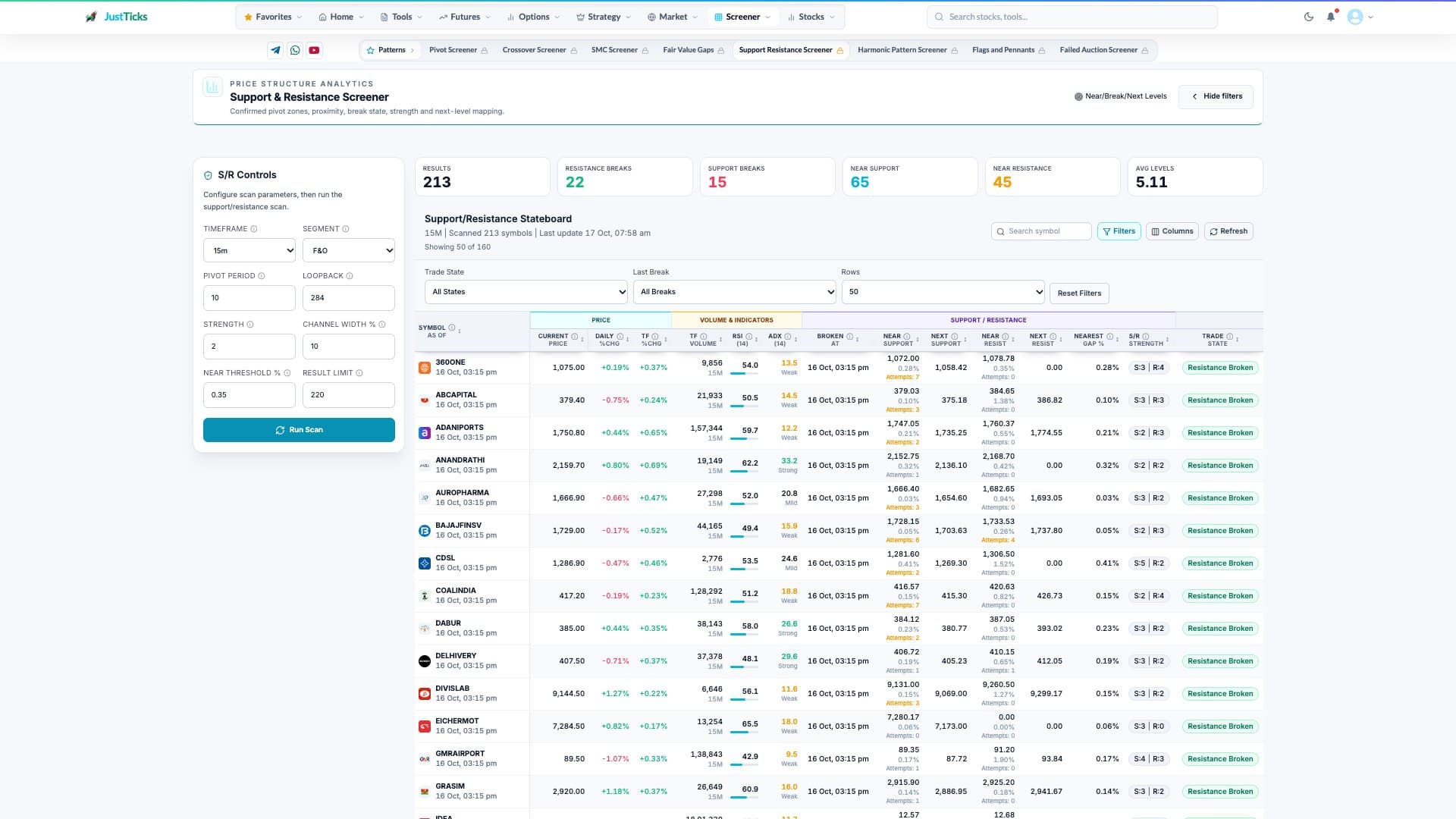Screen dimensions: 1456x819
Task: Click the ADANIPORTS stock logo
Action: tap(425, 433)
